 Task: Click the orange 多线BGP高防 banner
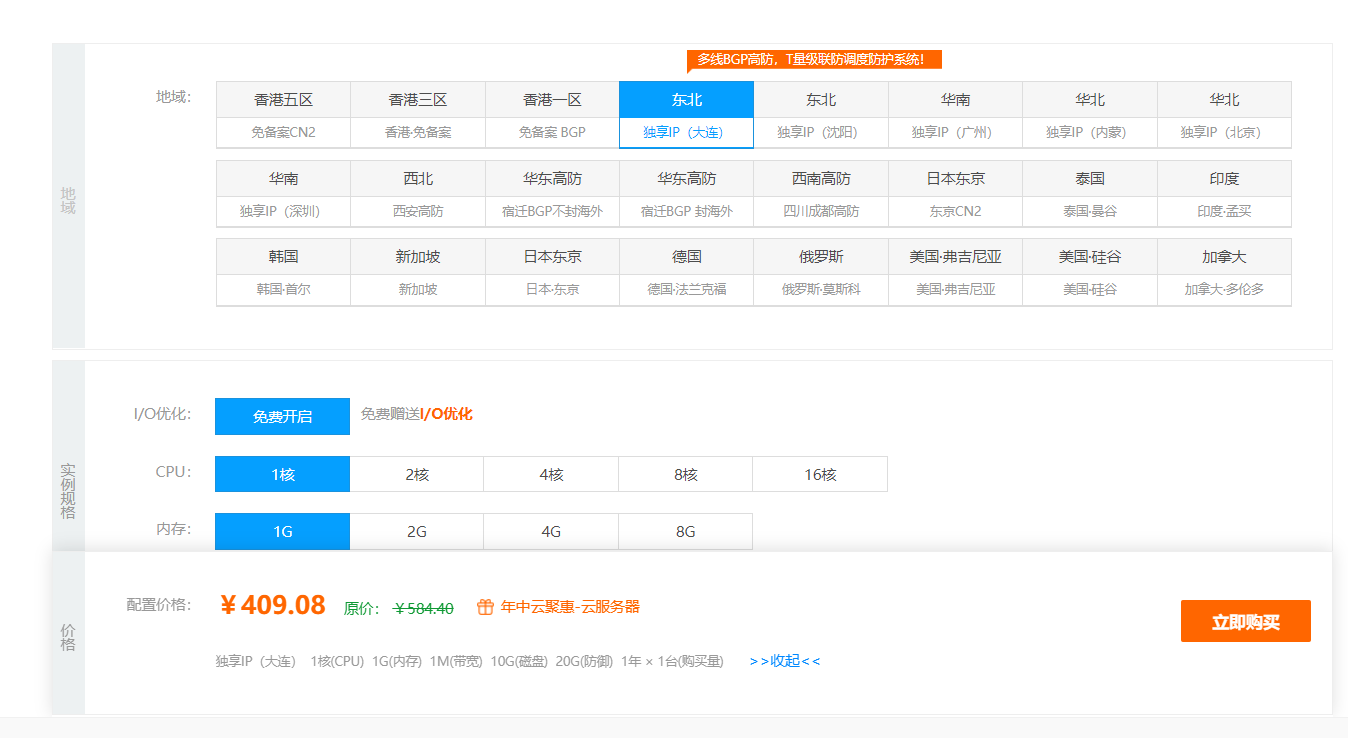pos(810,59)
